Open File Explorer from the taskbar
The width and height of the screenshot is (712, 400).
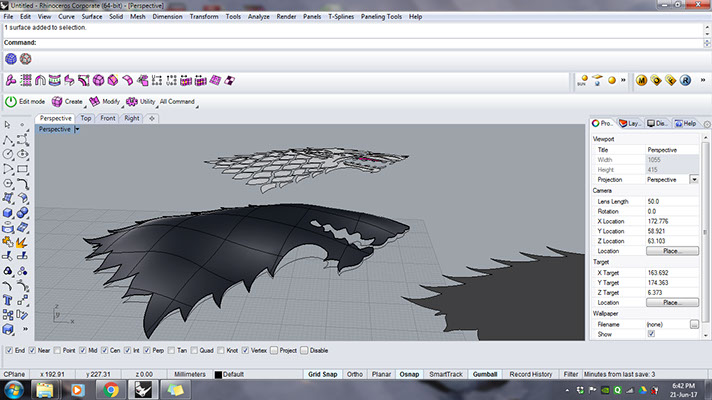[x=44, y=390]
